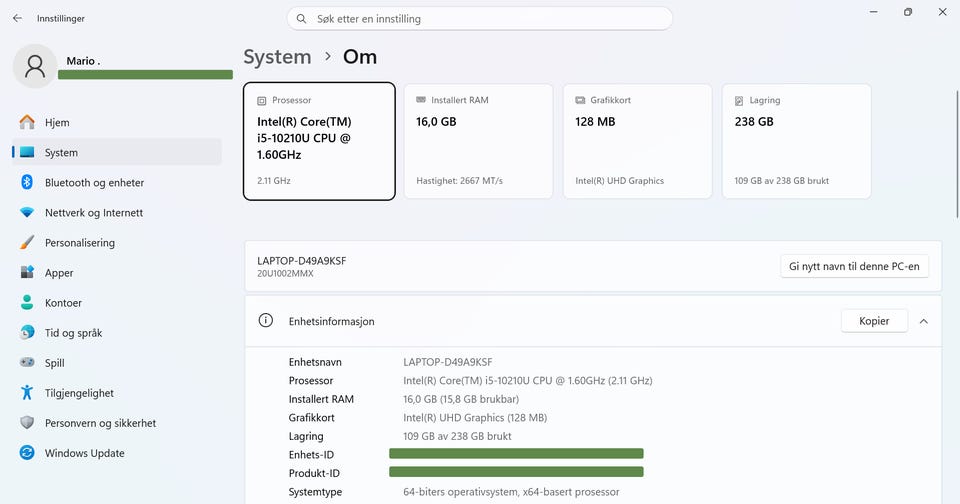Click System in the breadcrumb
Viewport: 960px width, 504px height.
tap(277, 57)
